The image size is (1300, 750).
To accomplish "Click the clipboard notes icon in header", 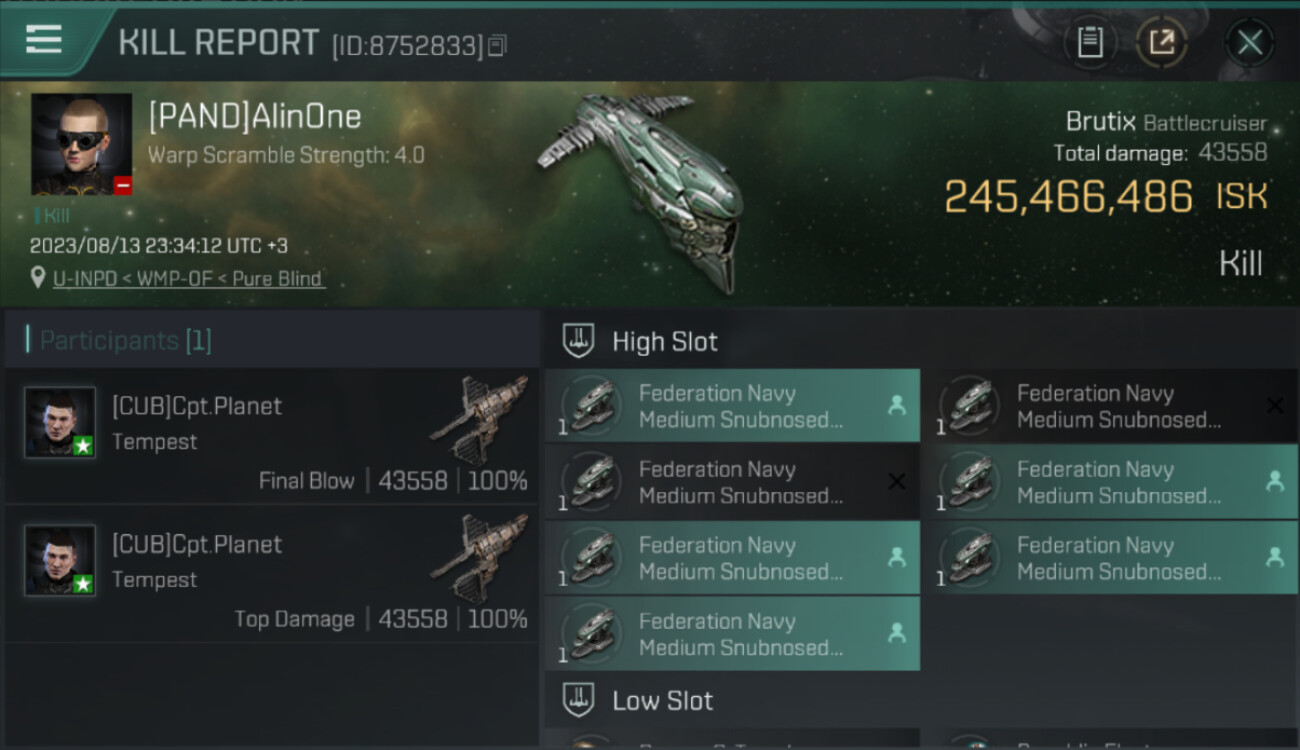I will tap(1090, 42).
